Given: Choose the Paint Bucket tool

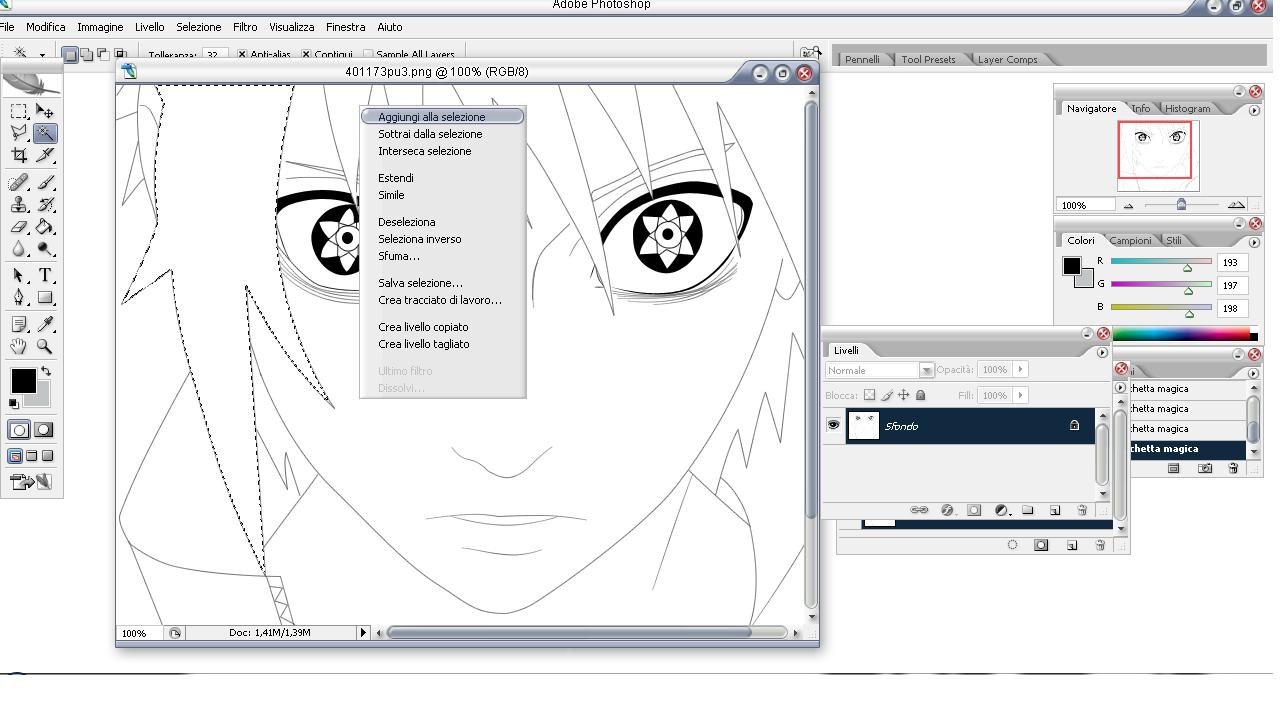Looking at the screenshot, I should (x=45, y=227).
